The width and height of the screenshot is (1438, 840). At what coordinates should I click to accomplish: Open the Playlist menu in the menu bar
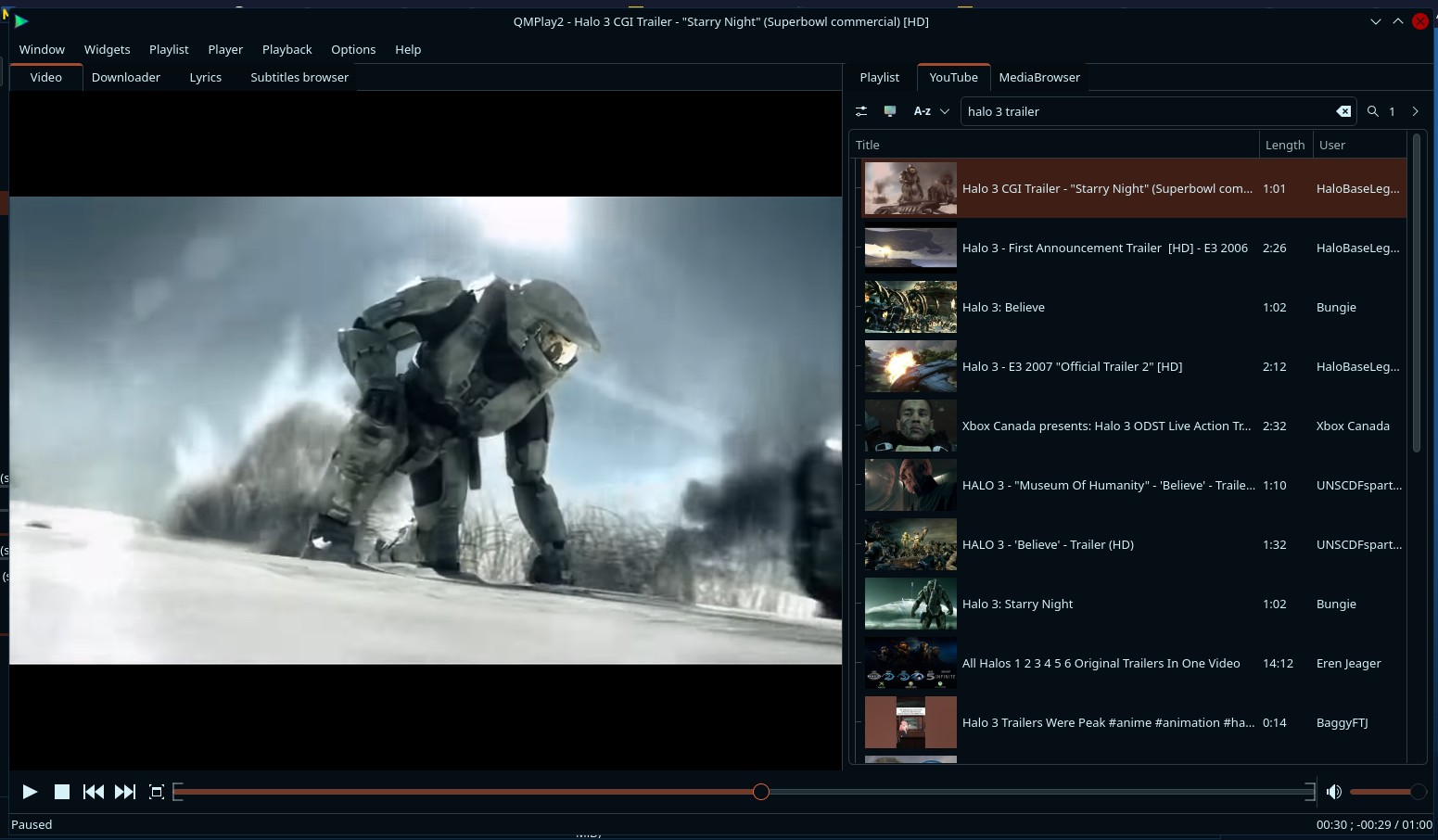click(x=169, y=49)
